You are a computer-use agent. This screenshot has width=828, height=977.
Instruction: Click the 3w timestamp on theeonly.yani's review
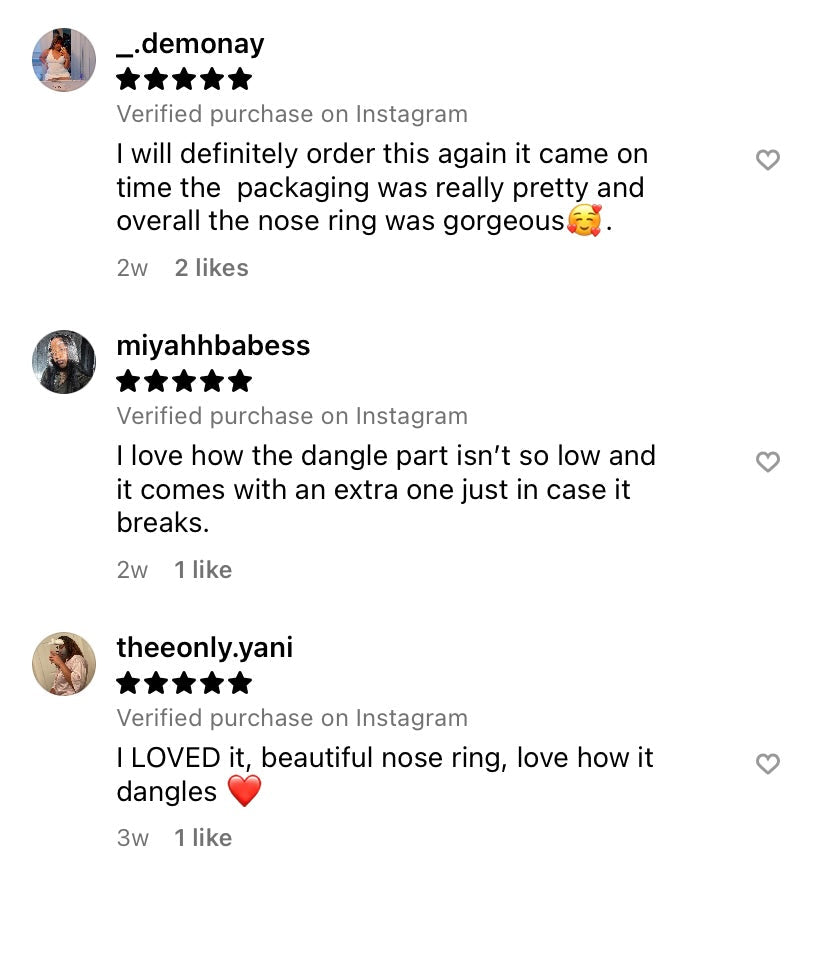coord(132,838)
